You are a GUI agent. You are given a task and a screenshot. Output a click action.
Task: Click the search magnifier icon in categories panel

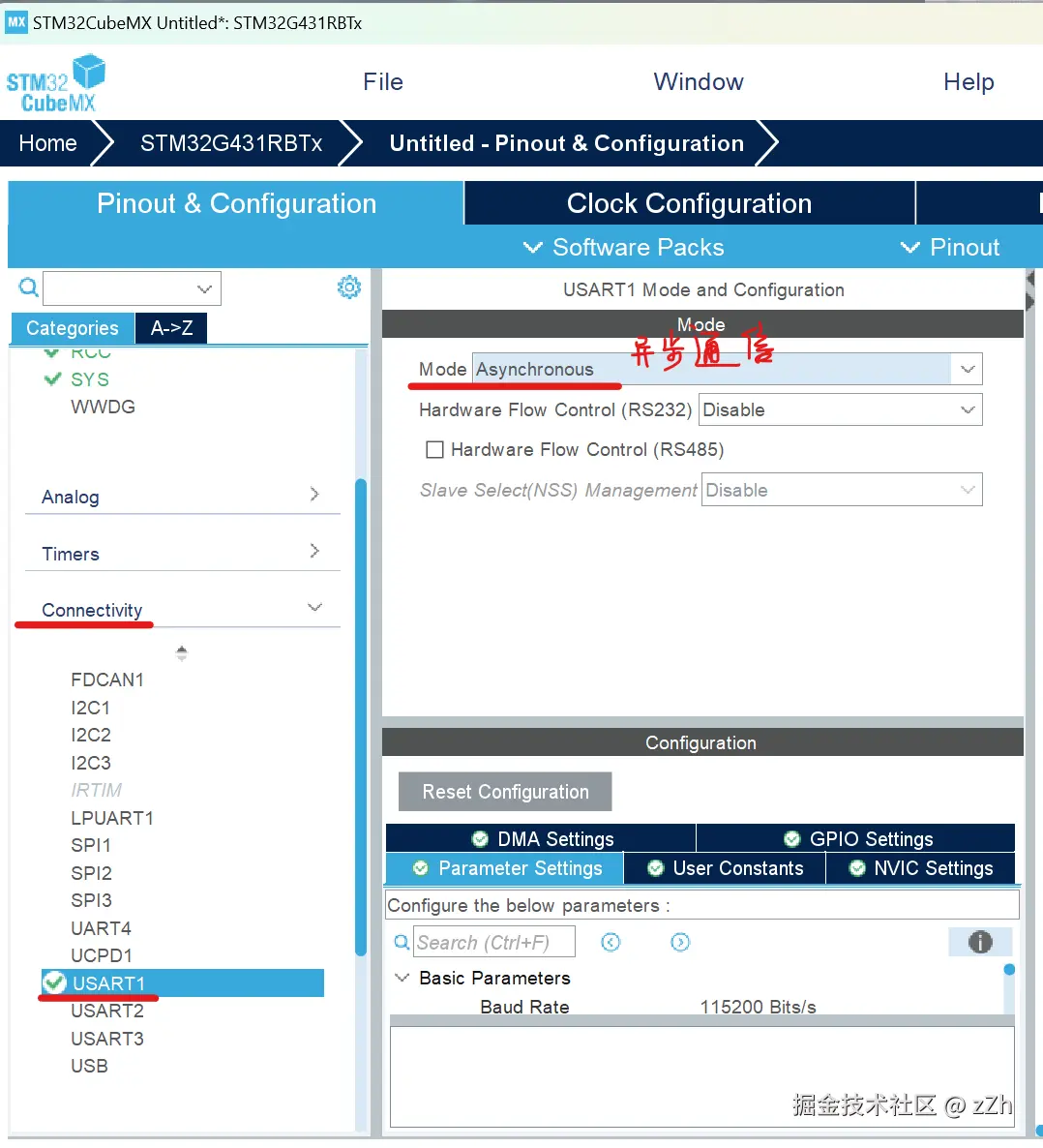[x=29, y=287]
